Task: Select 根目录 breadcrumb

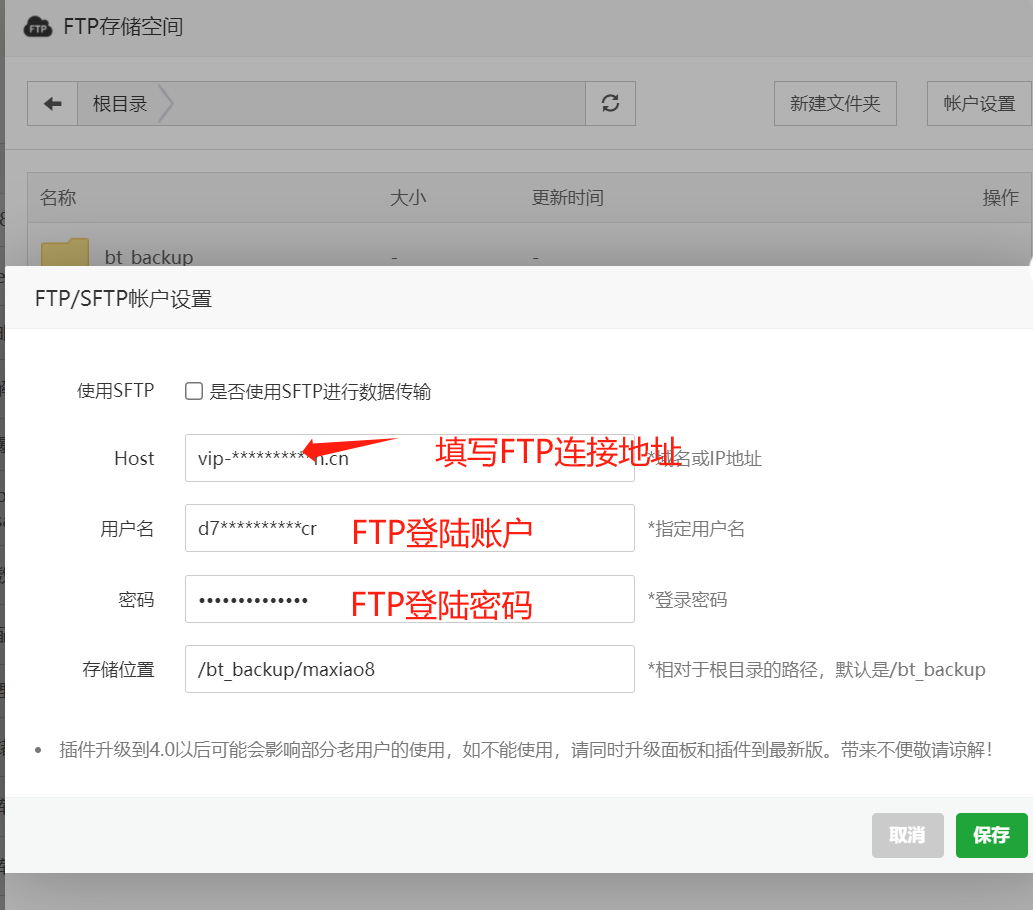Action: click(120, 103)
